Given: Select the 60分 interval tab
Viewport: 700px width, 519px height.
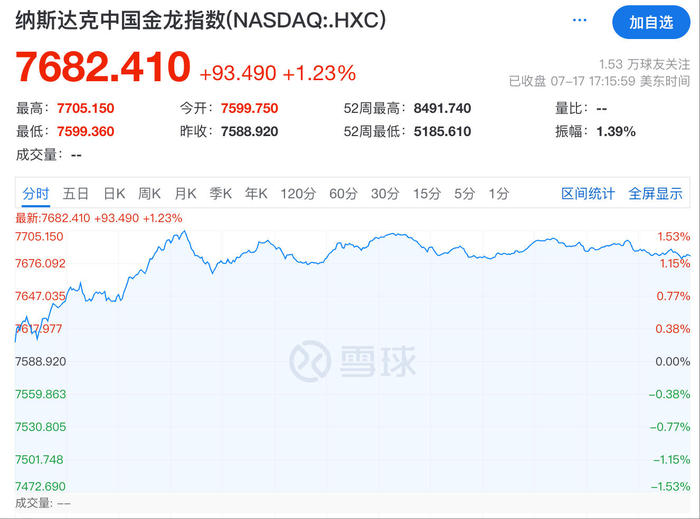Looking at the screenshot, I should [x=343, y=194].
